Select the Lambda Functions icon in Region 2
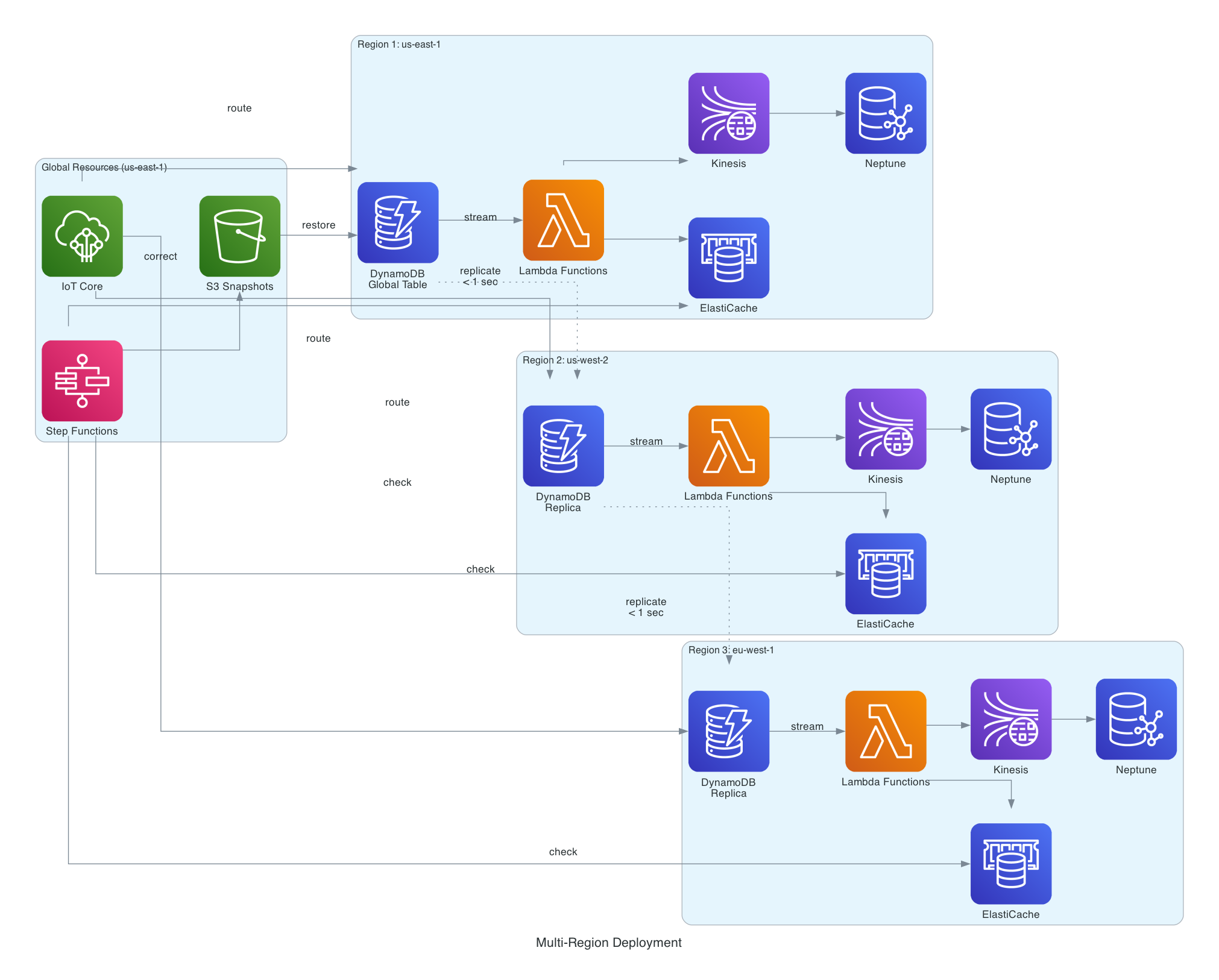This screenshot has height=980, width=1219. click(x=728, y=445)
